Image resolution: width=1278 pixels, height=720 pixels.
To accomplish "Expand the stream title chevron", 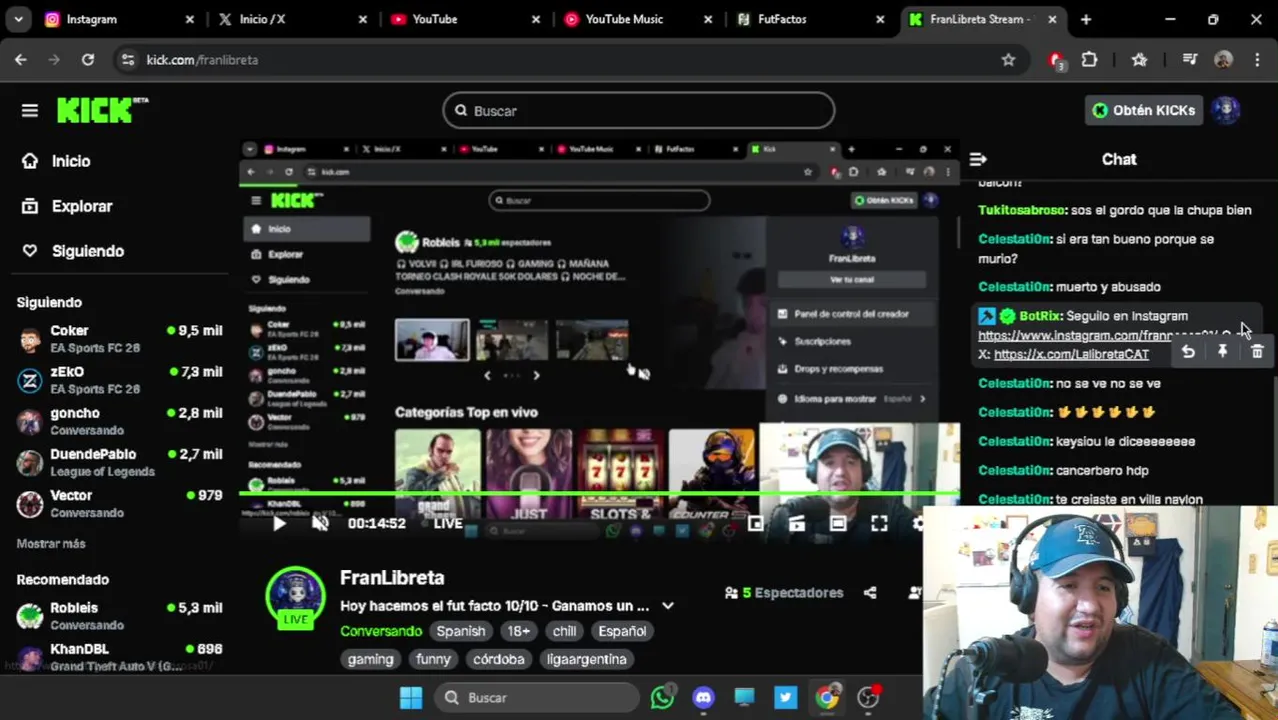I will 668,606.
